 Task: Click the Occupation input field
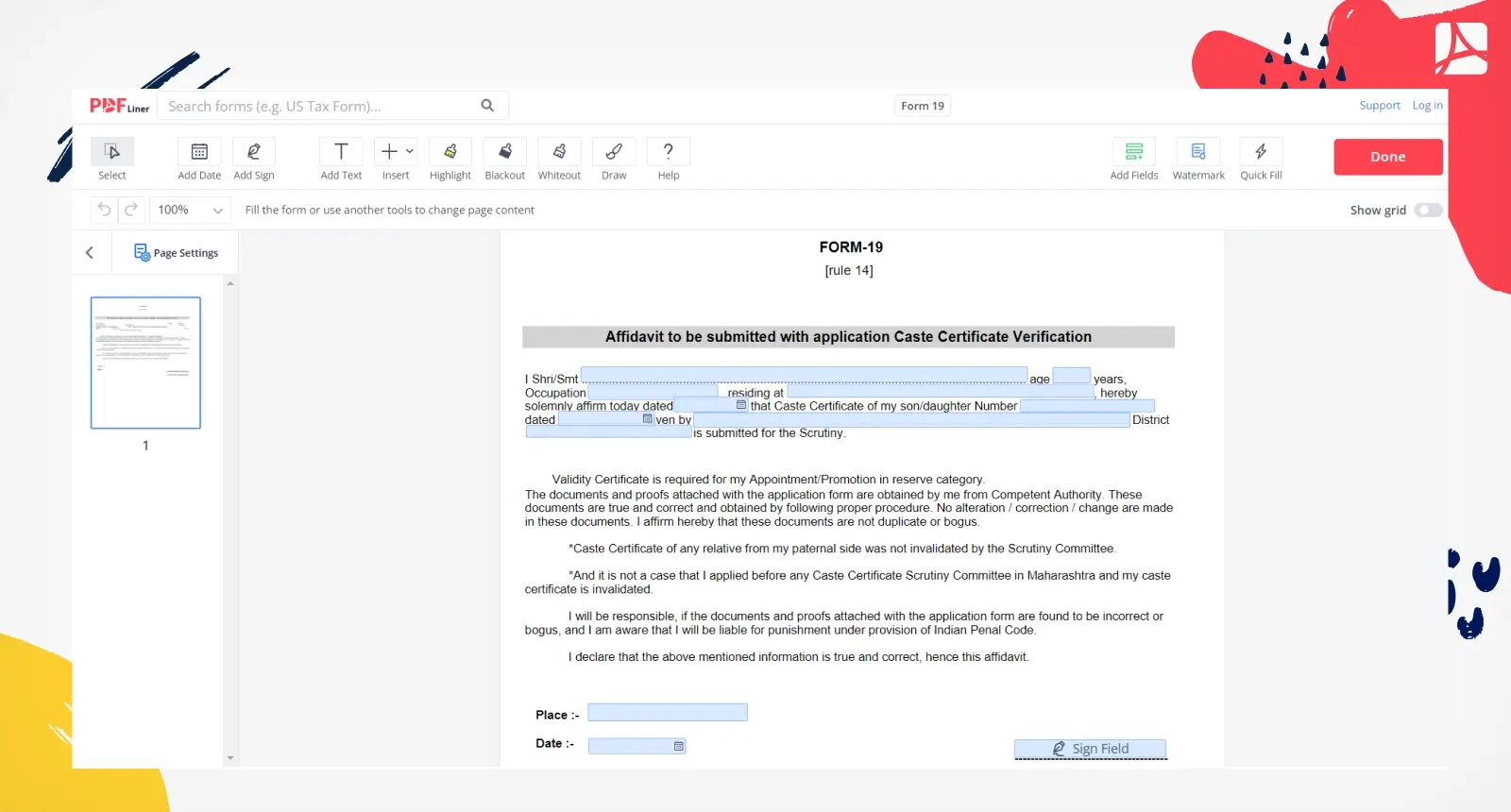point(653,391)
